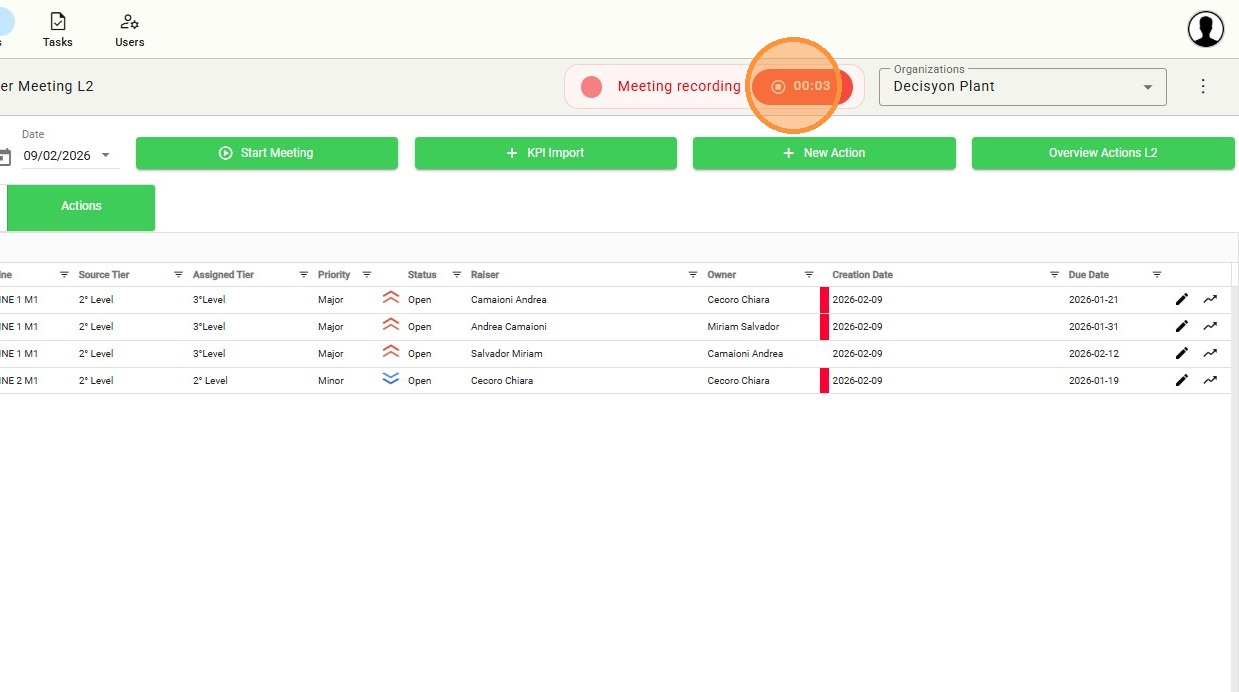Open trend chart for Miriam Salvador's action
The height and width of the screenshot is (692, 1239).
pos(1210,326)
